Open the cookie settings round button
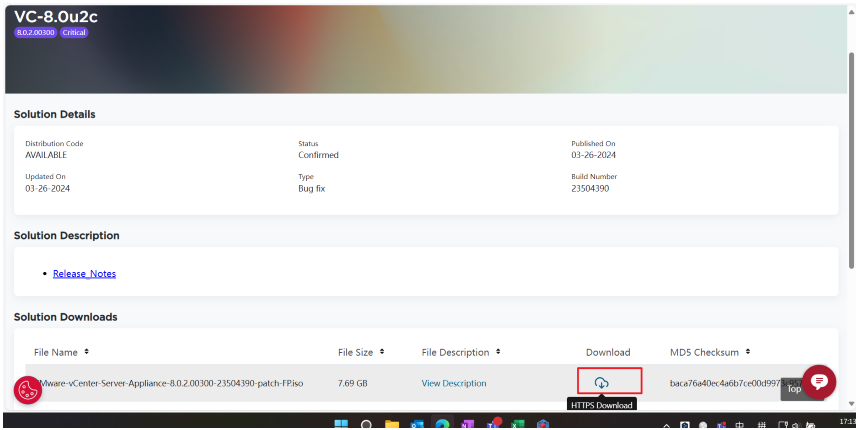The width and height of the screenshot is (858, 430). pyautogui.click(x=28, y=390)
